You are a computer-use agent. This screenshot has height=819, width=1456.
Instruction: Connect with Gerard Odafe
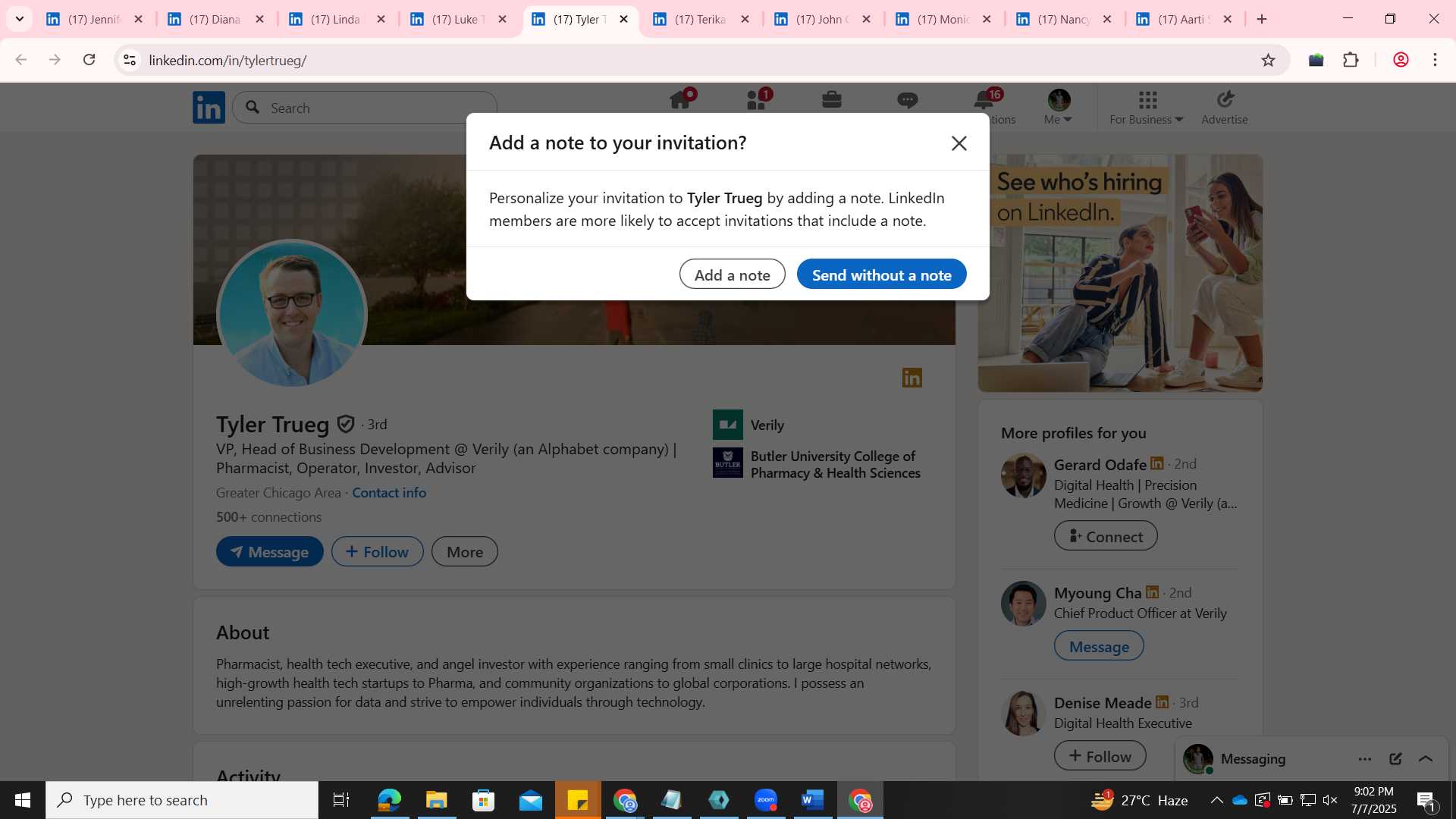click(x=1105, y=536)
